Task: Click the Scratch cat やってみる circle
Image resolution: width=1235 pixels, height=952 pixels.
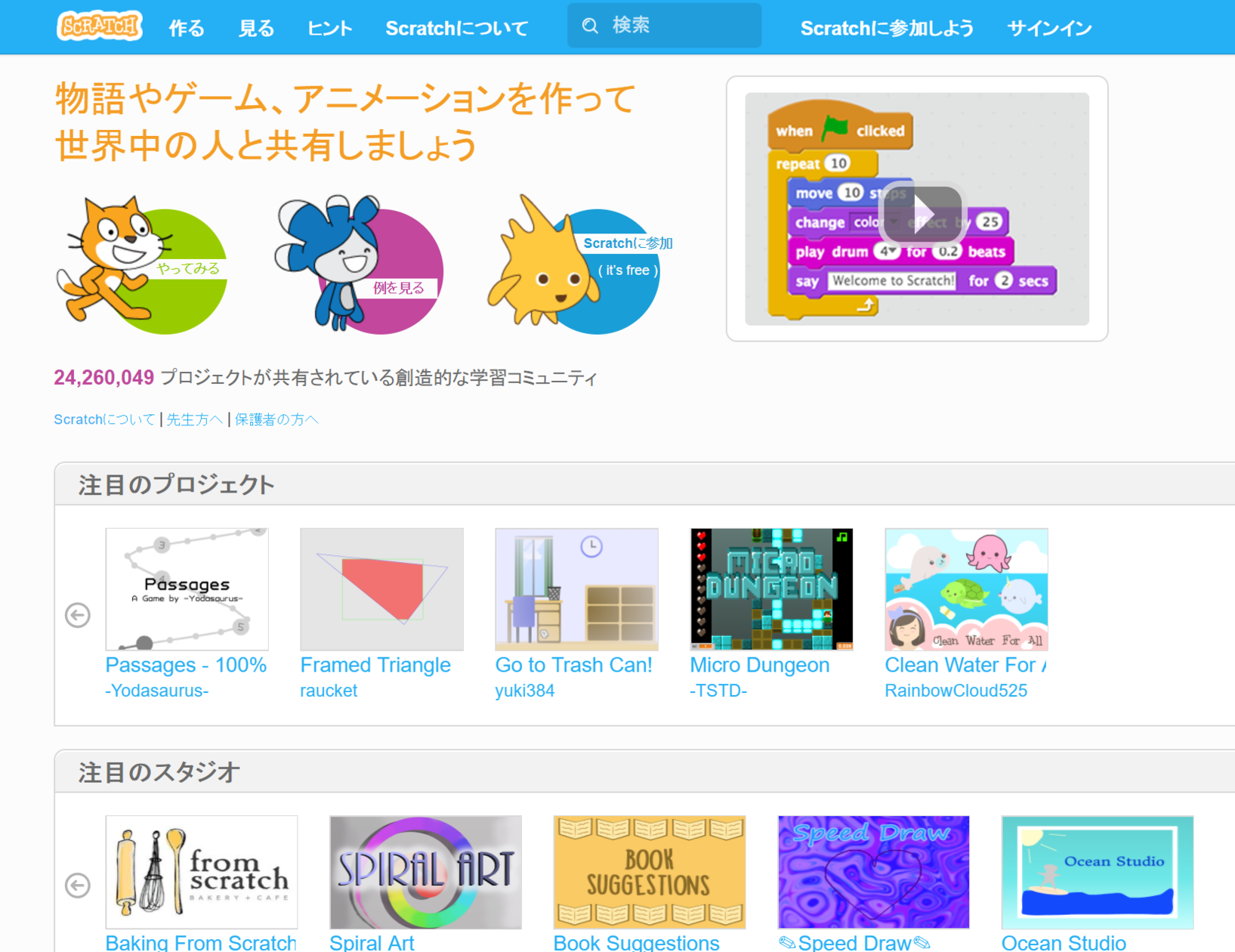Action: (x=144, y=264)
